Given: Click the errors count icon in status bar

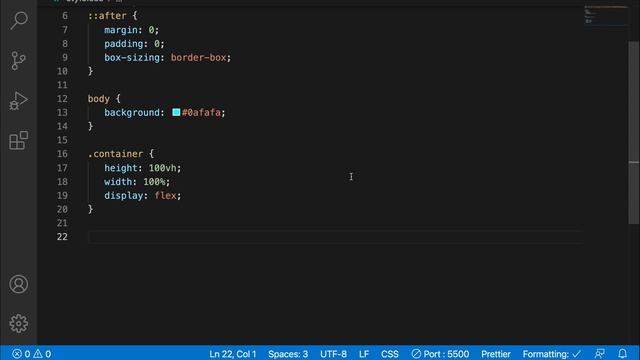Looking at the screenshot, I should point(21,354).
